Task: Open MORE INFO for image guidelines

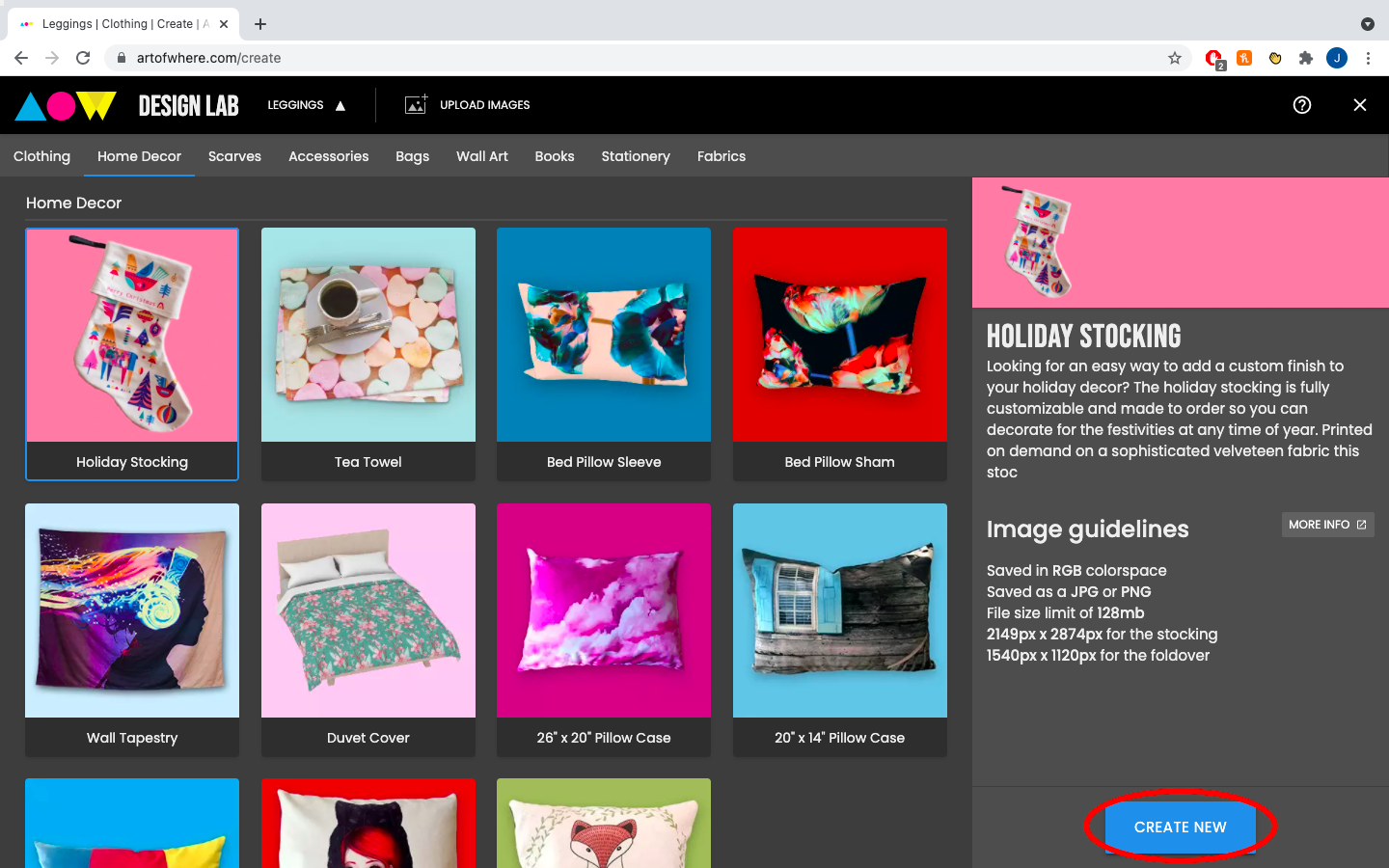Action: coord(1327,525)
